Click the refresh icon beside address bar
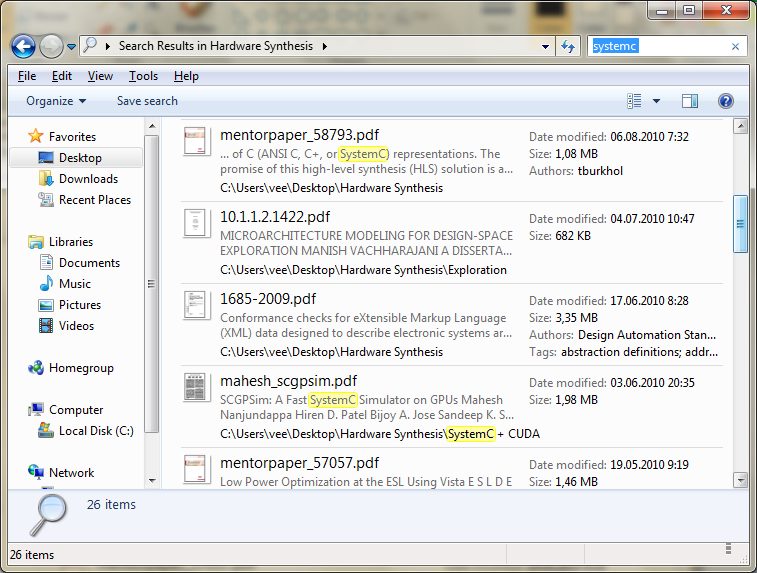The height and width of the screenshot is (573, 757). tap(568, 46)
